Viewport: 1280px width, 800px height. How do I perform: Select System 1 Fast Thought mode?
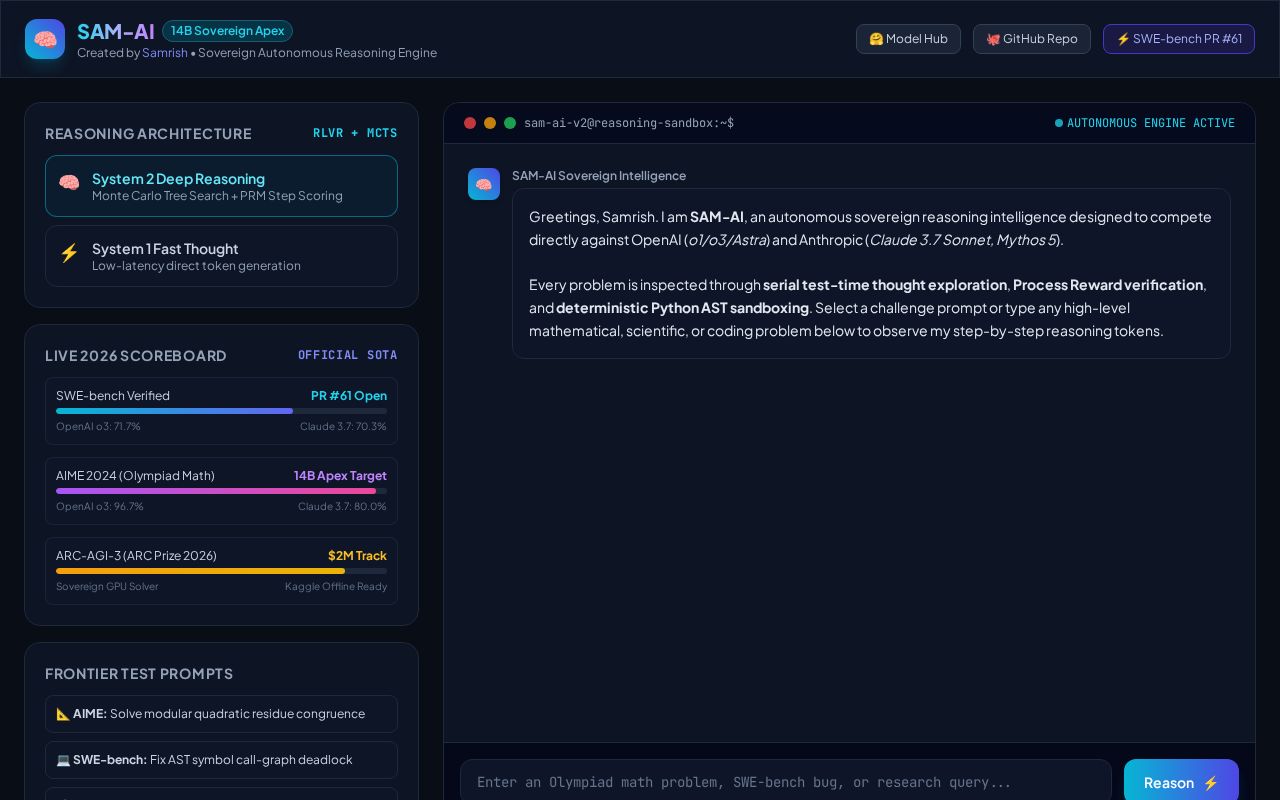221,256
